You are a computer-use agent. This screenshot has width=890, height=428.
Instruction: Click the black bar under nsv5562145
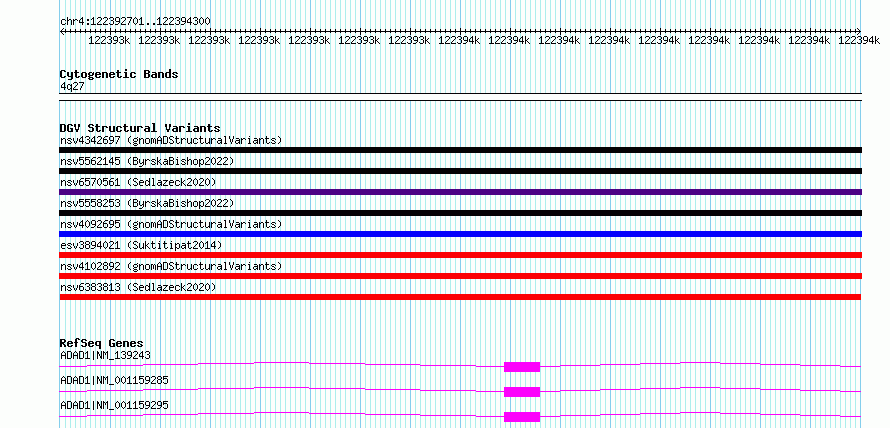pyautogui.click(x=461, y=171)
